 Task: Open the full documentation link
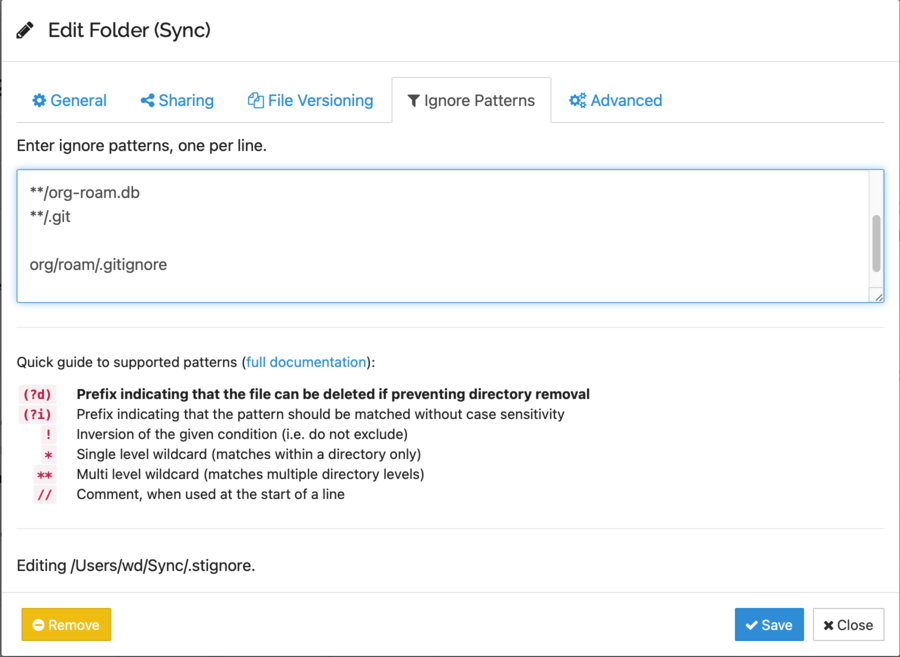[x=305, y=362]
